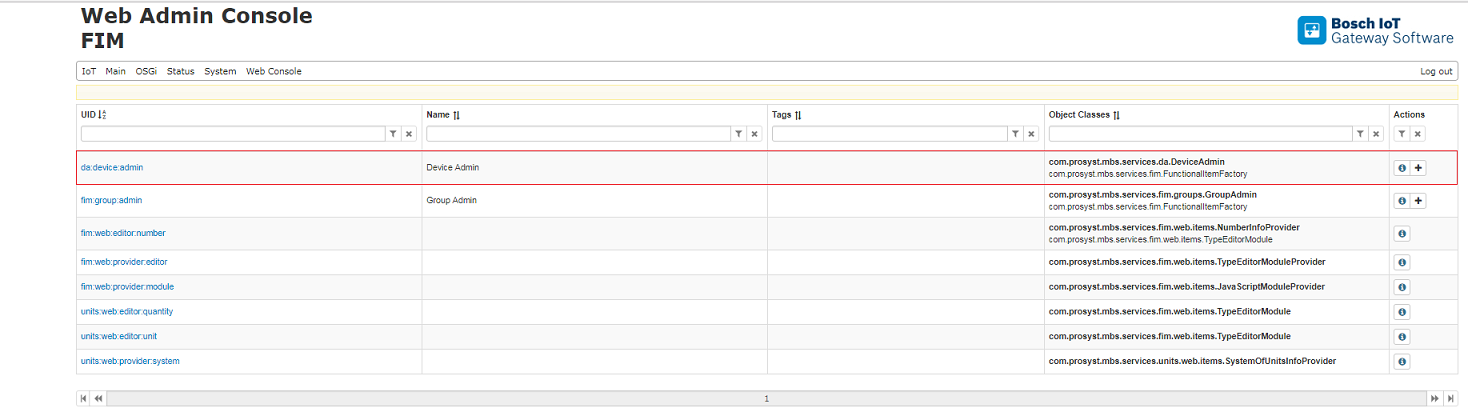Image resolution: width=1468 pixels, height=408 pixels.
Task: Focus the UID filter text field
Action: click(x=233, y=134)
